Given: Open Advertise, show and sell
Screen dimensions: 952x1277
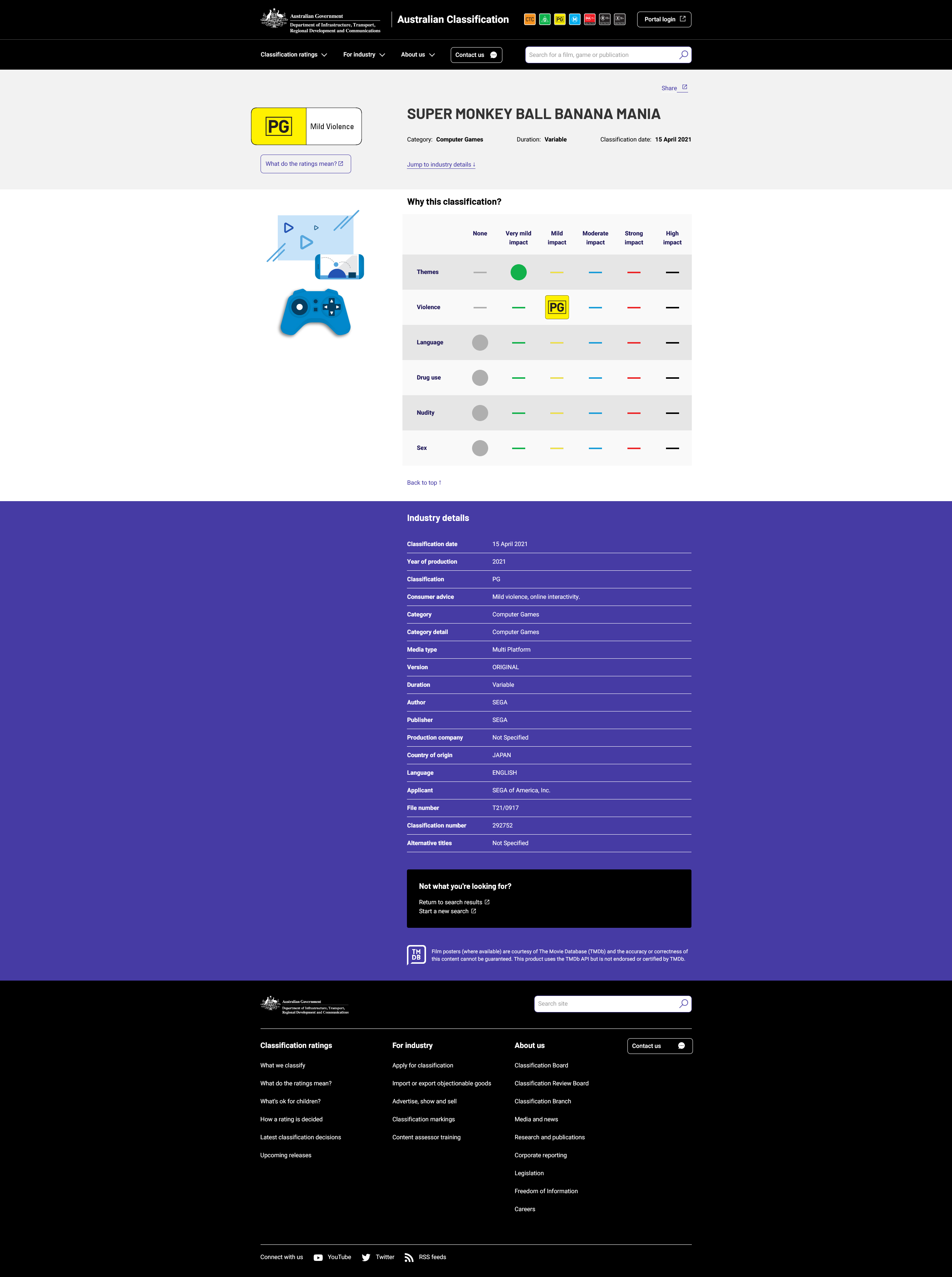Looking at the screenshot, I should (x=425, y=1101).
